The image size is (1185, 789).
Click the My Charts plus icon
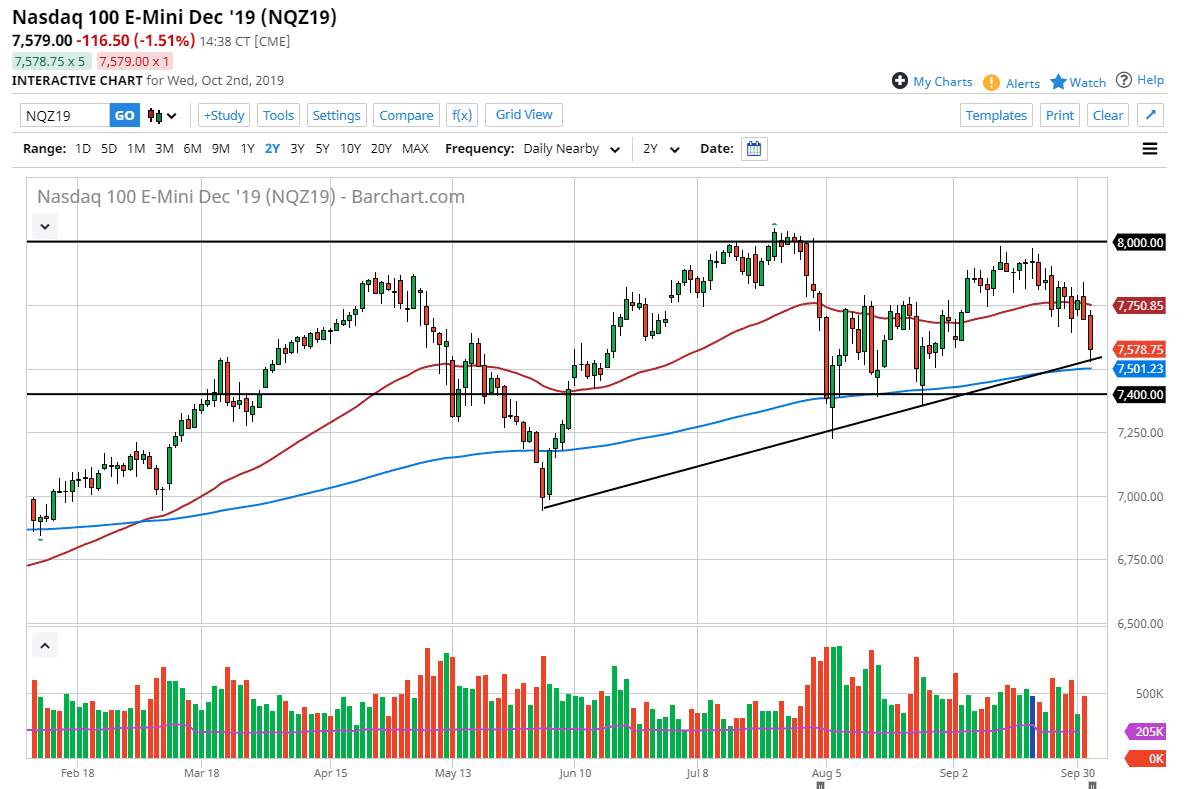pos(901,81)
